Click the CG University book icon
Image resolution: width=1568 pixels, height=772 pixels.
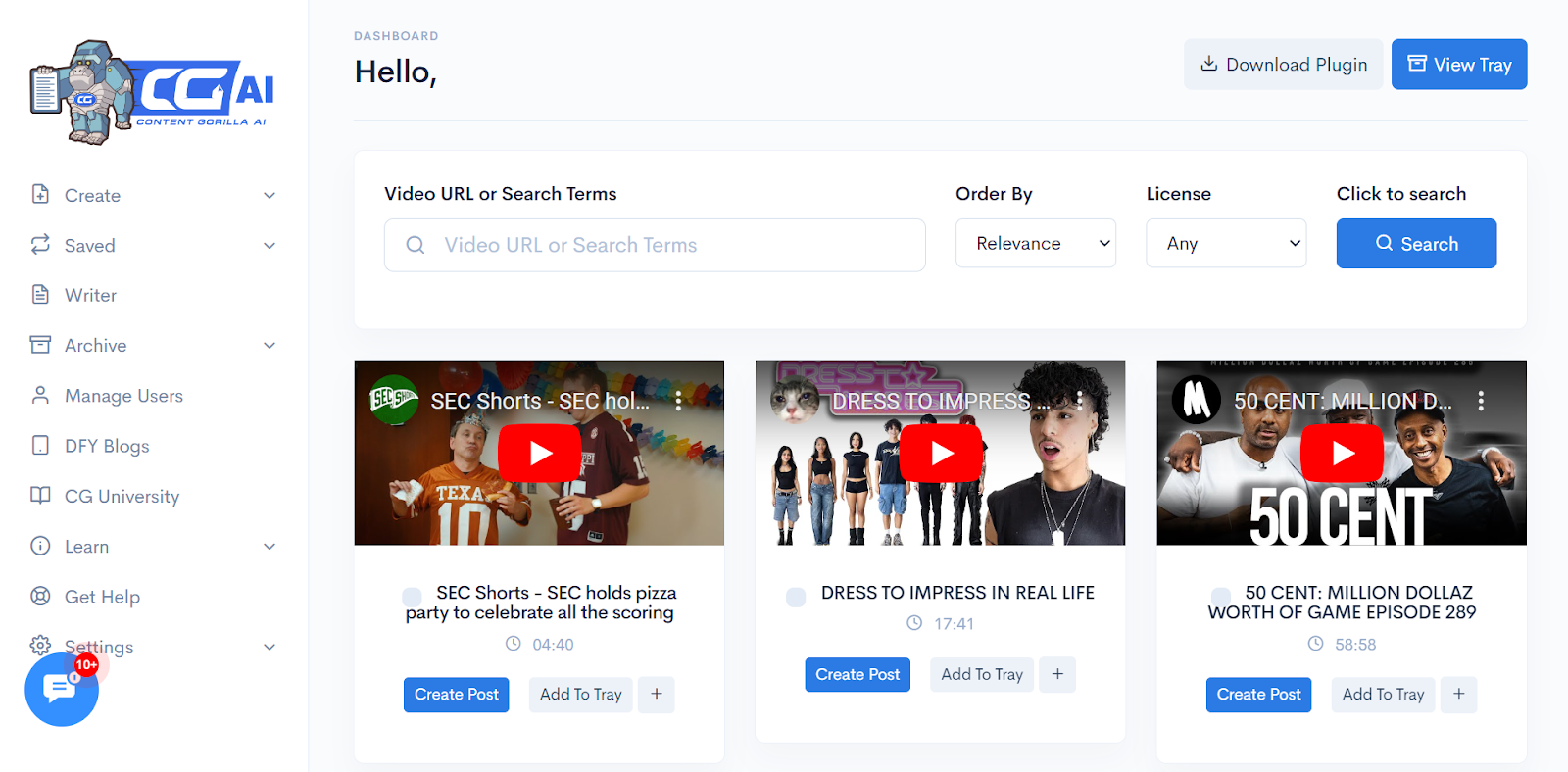pos(40,495)
